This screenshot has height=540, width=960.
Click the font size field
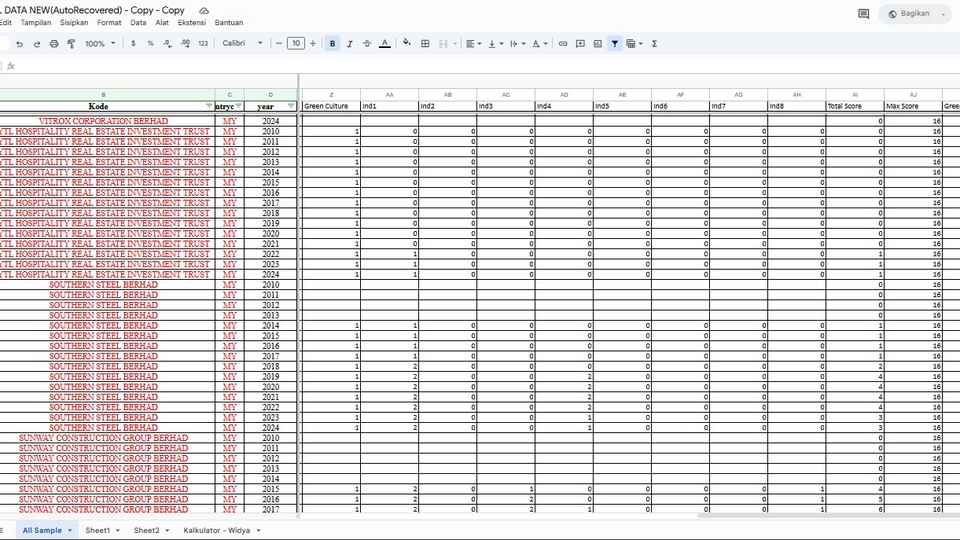tap(296, 43)
